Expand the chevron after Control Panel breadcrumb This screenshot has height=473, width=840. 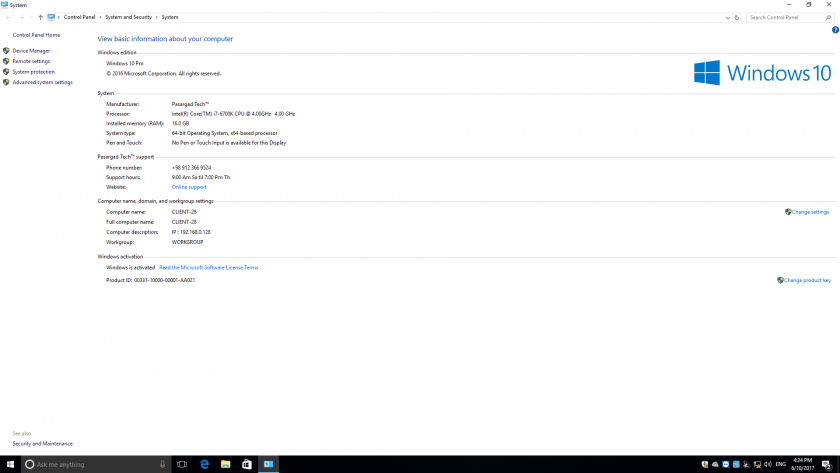[x=101, y=17]
